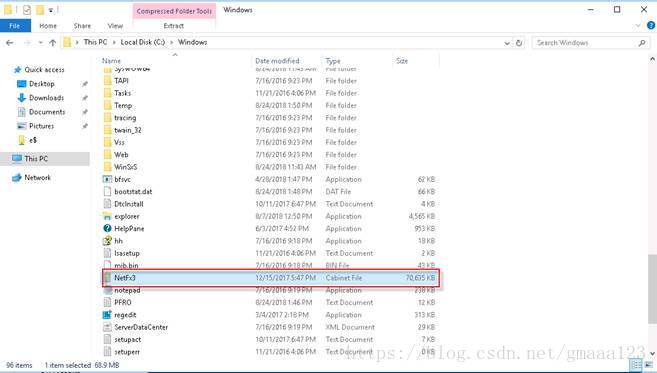Click Local Disk (C:) breadcrumb
657x373 pixels.
[142, 42]
